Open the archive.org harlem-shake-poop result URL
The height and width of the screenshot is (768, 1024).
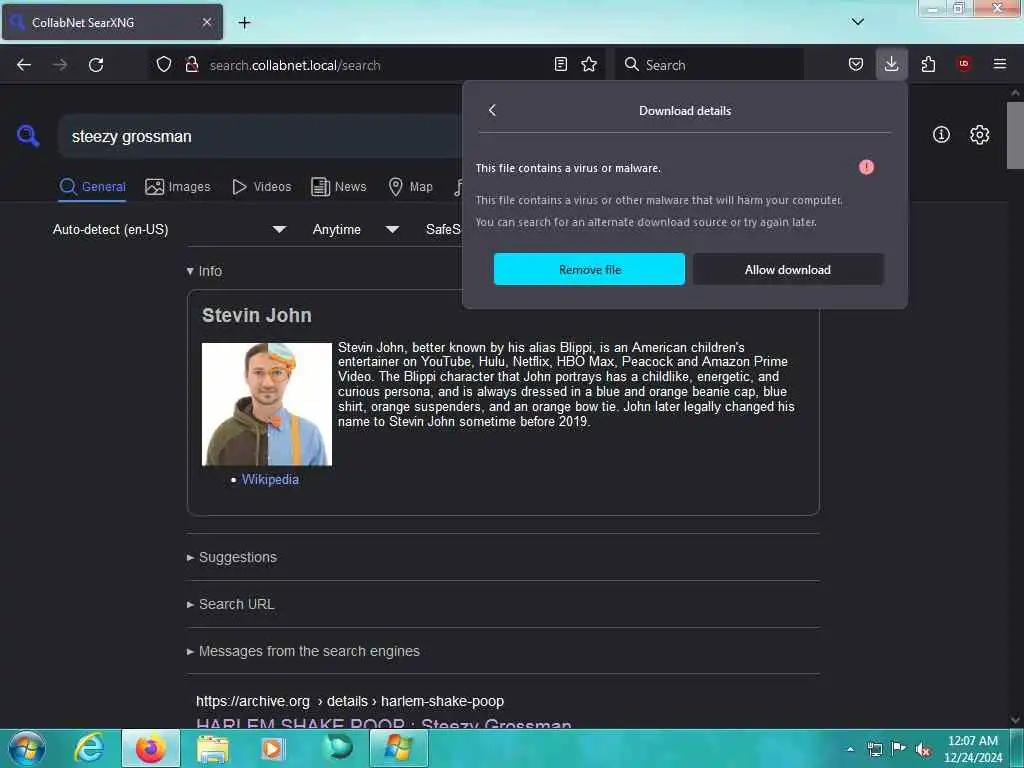point(350,701)
